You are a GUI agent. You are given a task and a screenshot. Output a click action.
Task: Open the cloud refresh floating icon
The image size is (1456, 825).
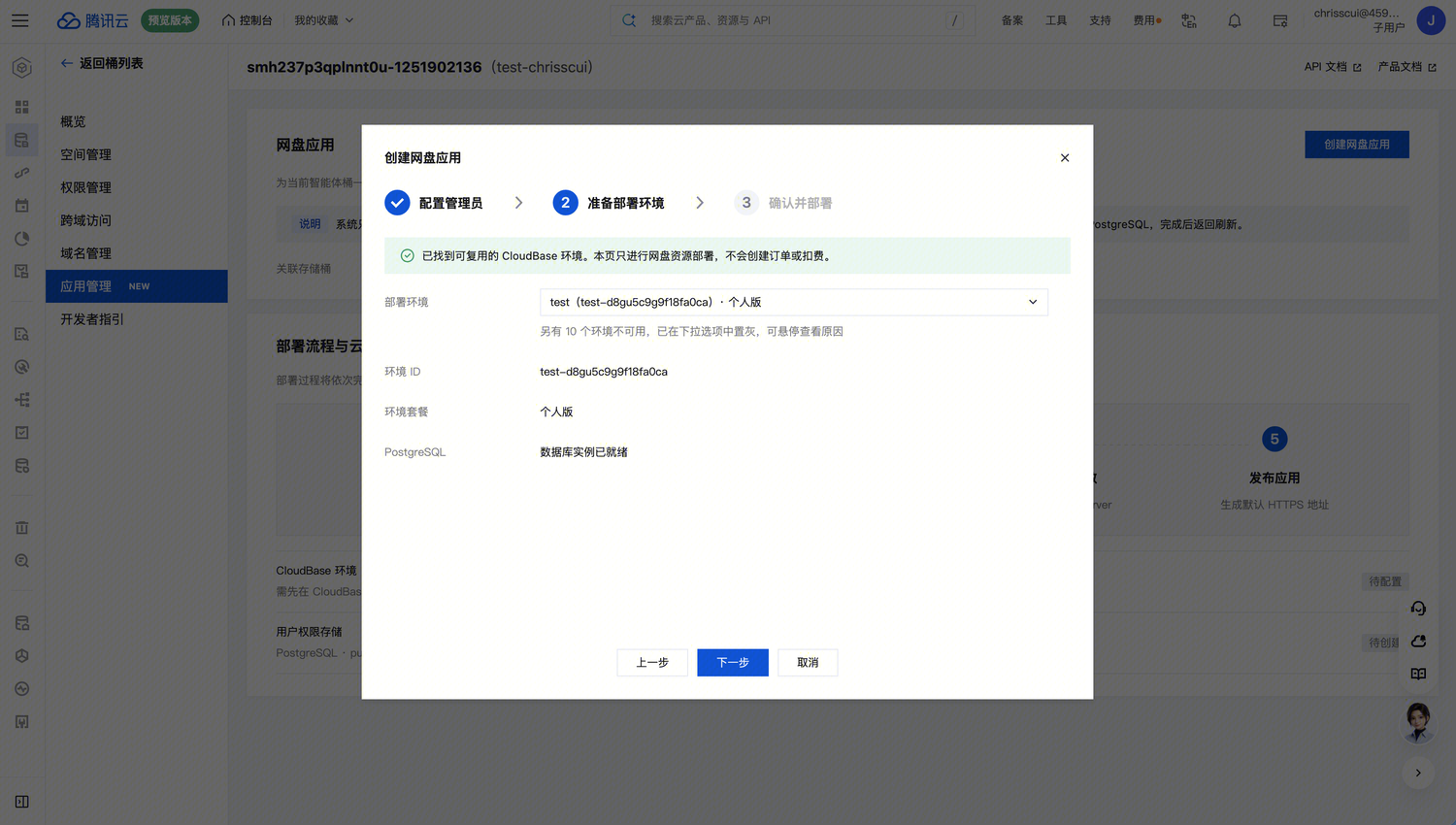[x=1418, y=642]
